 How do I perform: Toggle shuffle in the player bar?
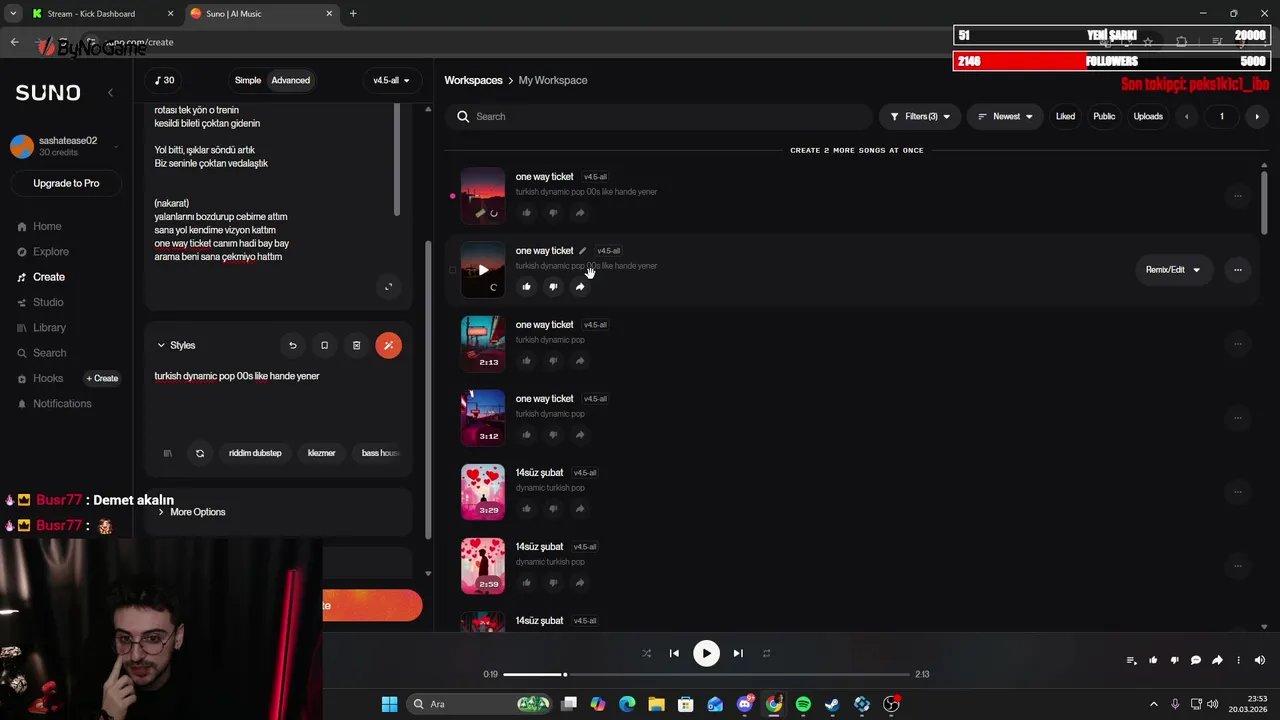click(646, 653)
